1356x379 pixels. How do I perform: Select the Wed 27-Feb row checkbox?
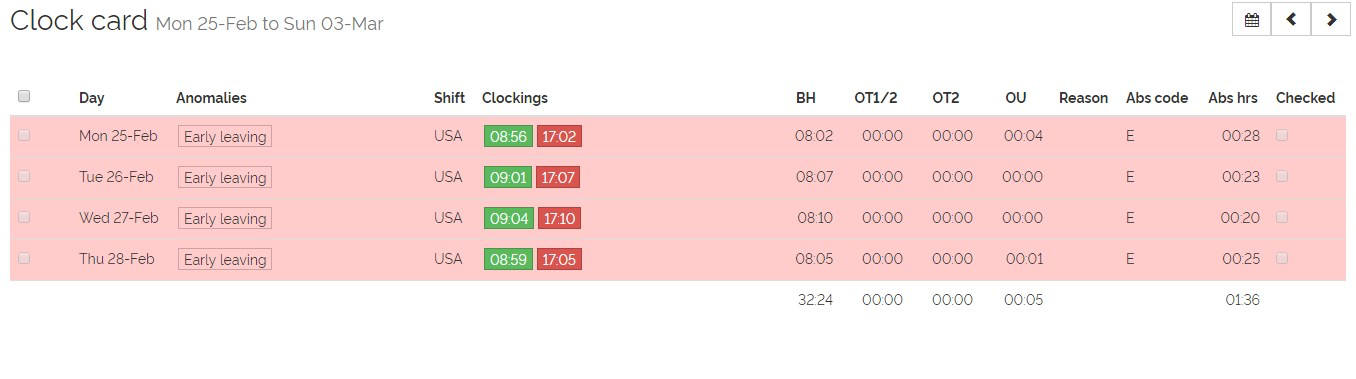[24, 217]
